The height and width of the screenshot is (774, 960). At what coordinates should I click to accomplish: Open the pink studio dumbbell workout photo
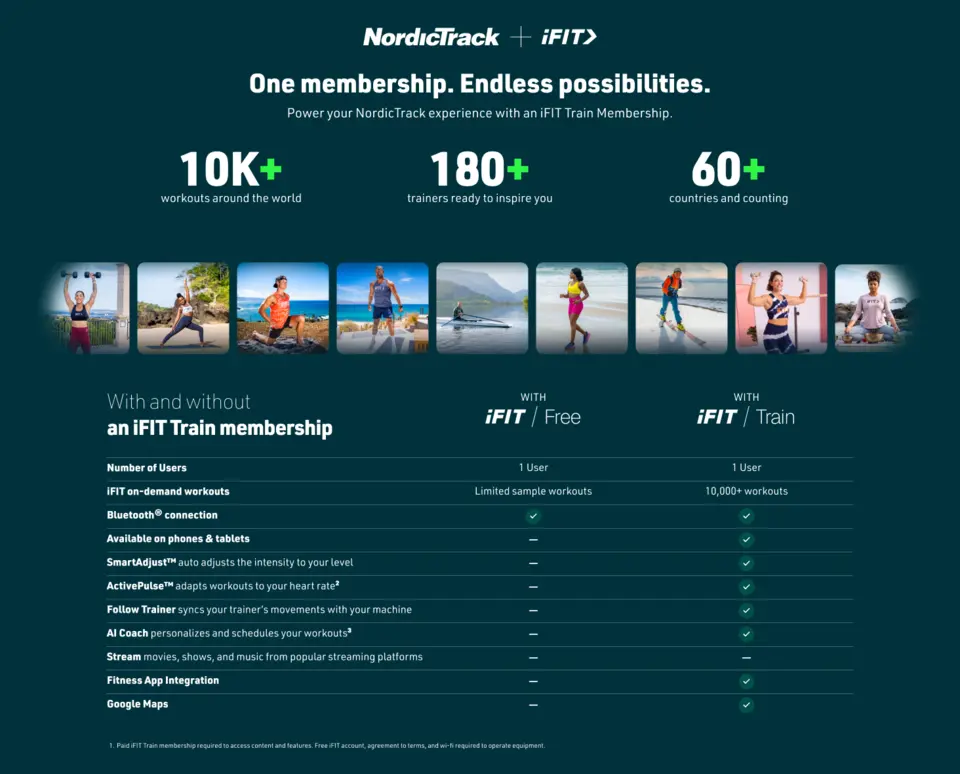[x=781, y=308]
